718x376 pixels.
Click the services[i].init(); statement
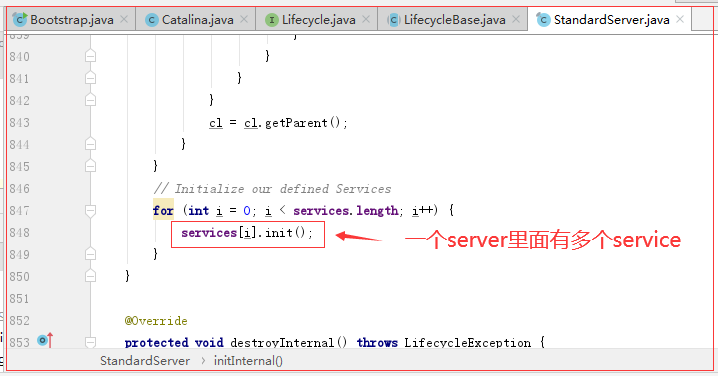tap(247, 233)
